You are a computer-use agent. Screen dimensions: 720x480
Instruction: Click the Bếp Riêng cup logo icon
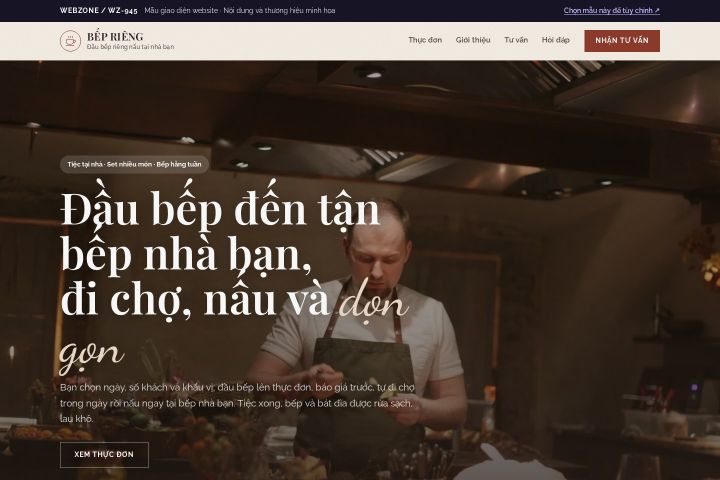click(70, 41)
